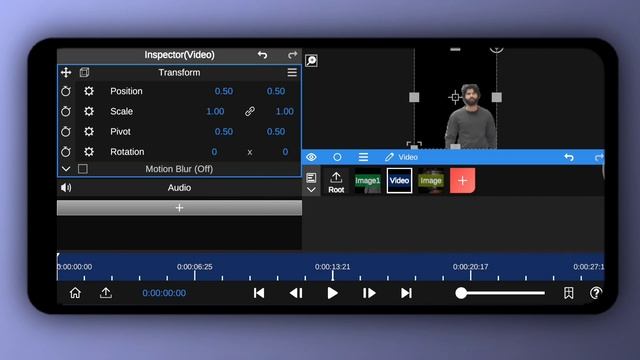Click the circle icon in layer bar

point(337,157)
